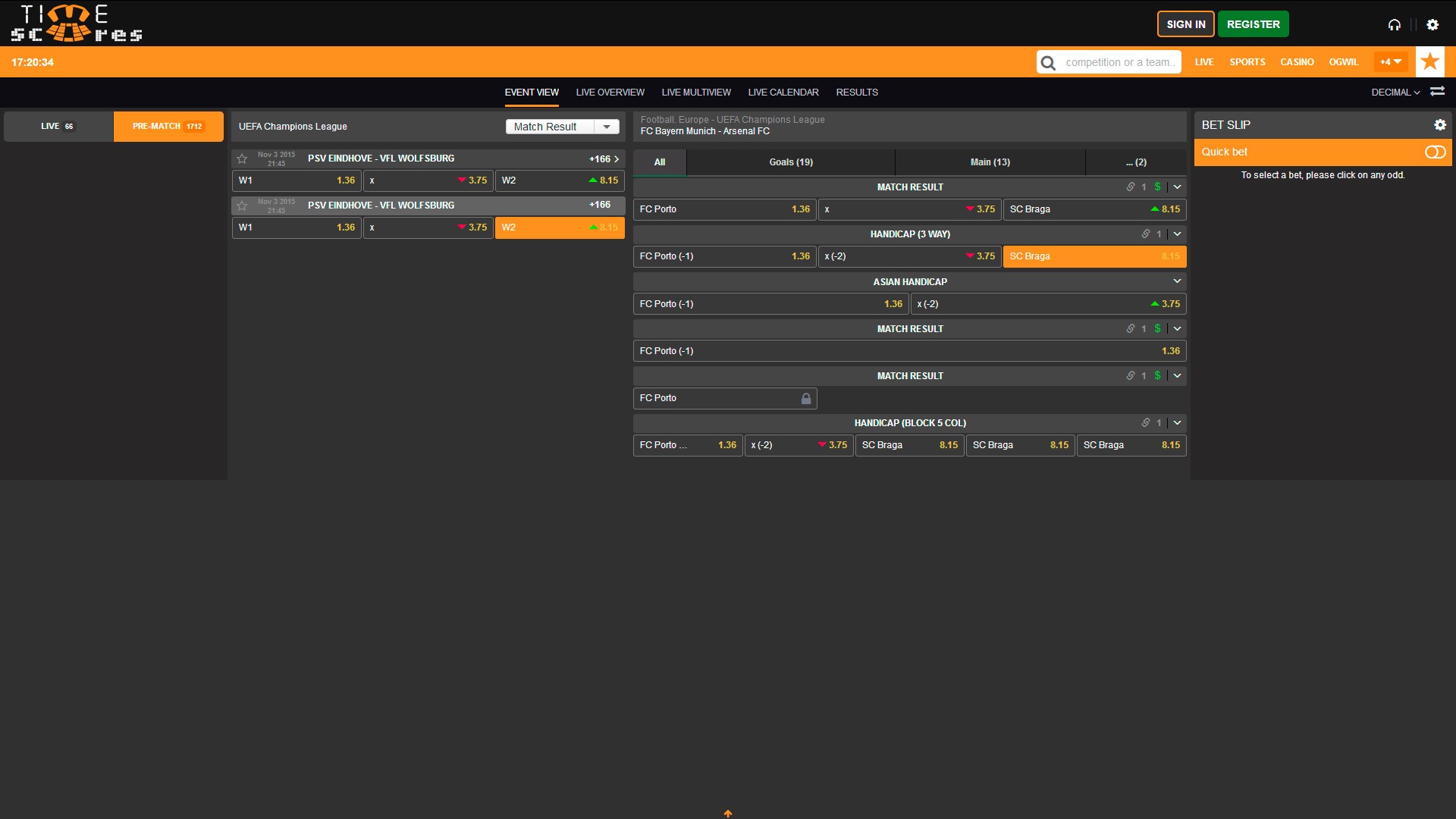Select x (-2) 3.75 in Handicap (Block 5 Col)
The height and width of the screenshot is (819, 1456).
(x=799, y=445)
